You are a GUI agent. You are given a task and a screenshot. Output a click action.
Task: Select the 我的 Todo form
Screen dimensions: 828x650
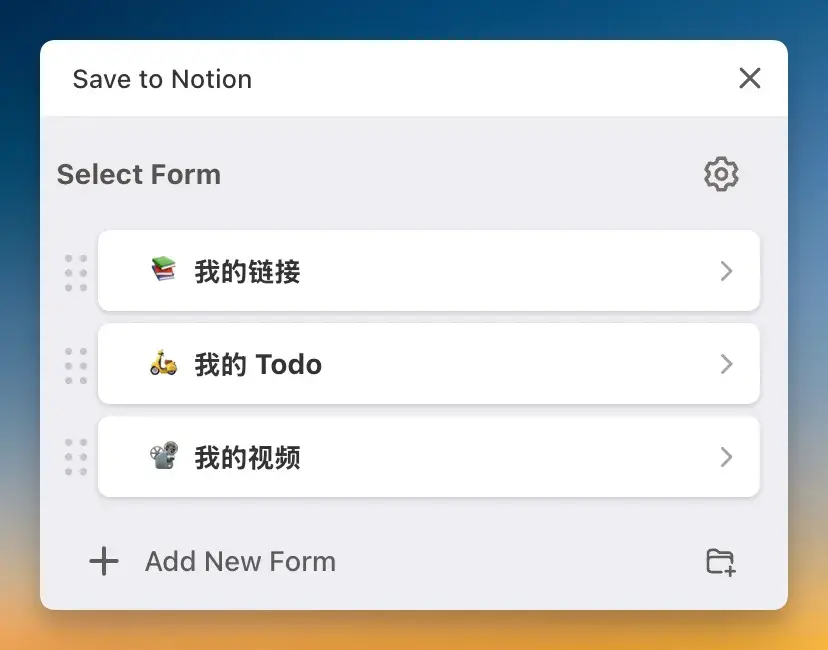[258, 364]
